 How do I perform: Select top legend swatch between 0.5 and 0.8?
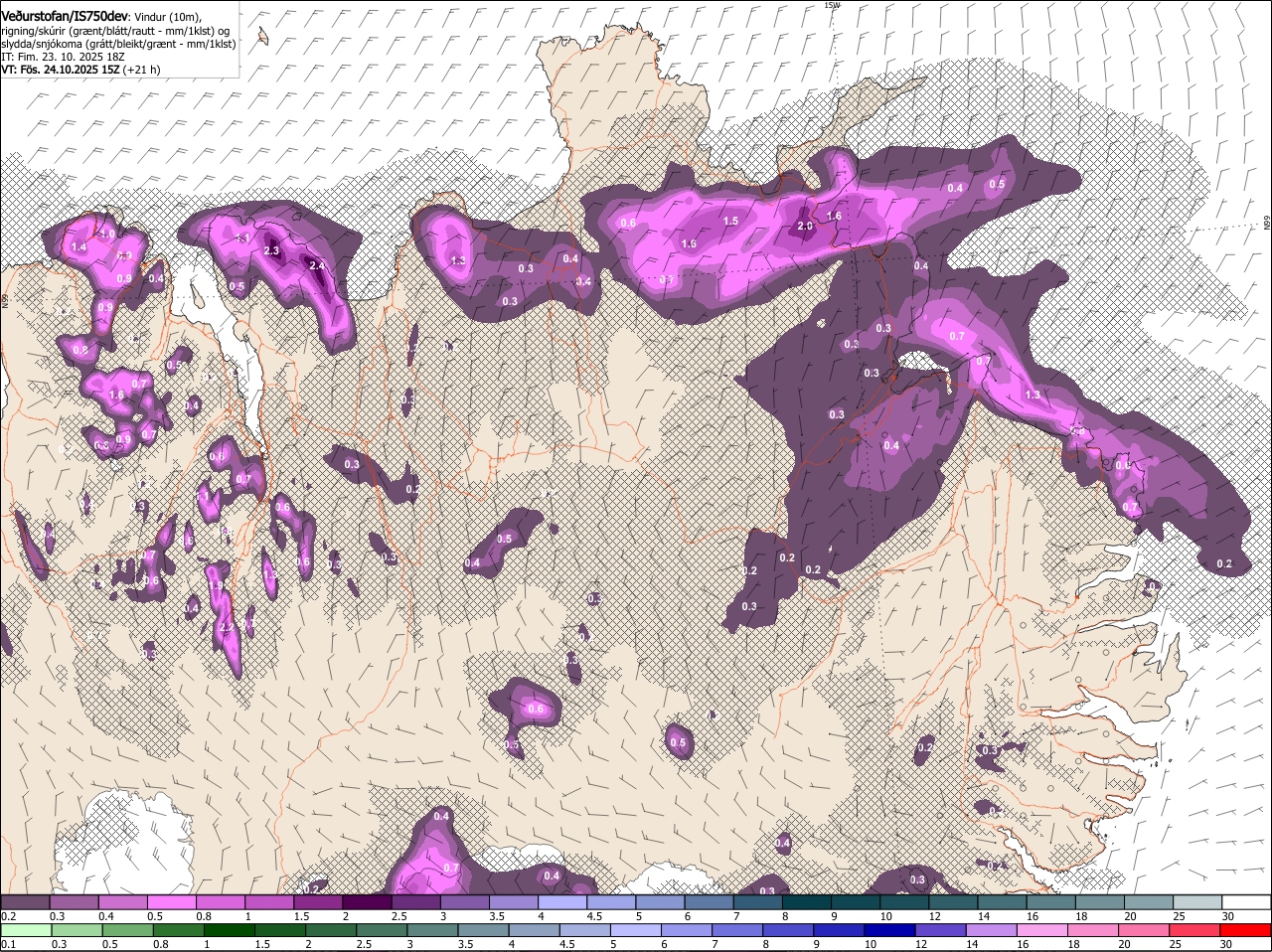[171, 901]
